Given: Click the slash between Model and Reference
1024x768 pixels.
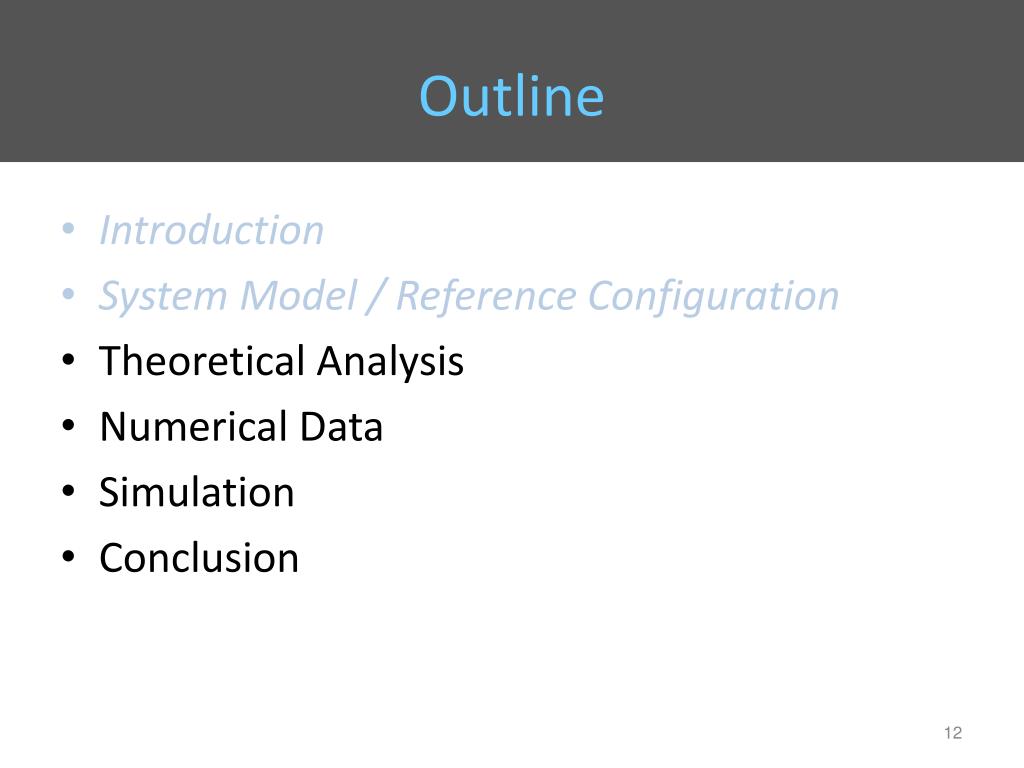Looking at the screenshot, I should click(377, 296).
